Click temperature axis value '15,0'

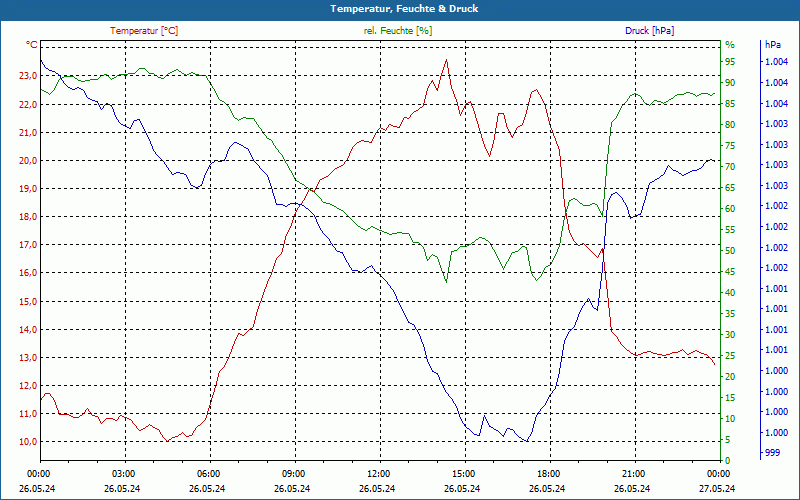(x=28, y=302)
